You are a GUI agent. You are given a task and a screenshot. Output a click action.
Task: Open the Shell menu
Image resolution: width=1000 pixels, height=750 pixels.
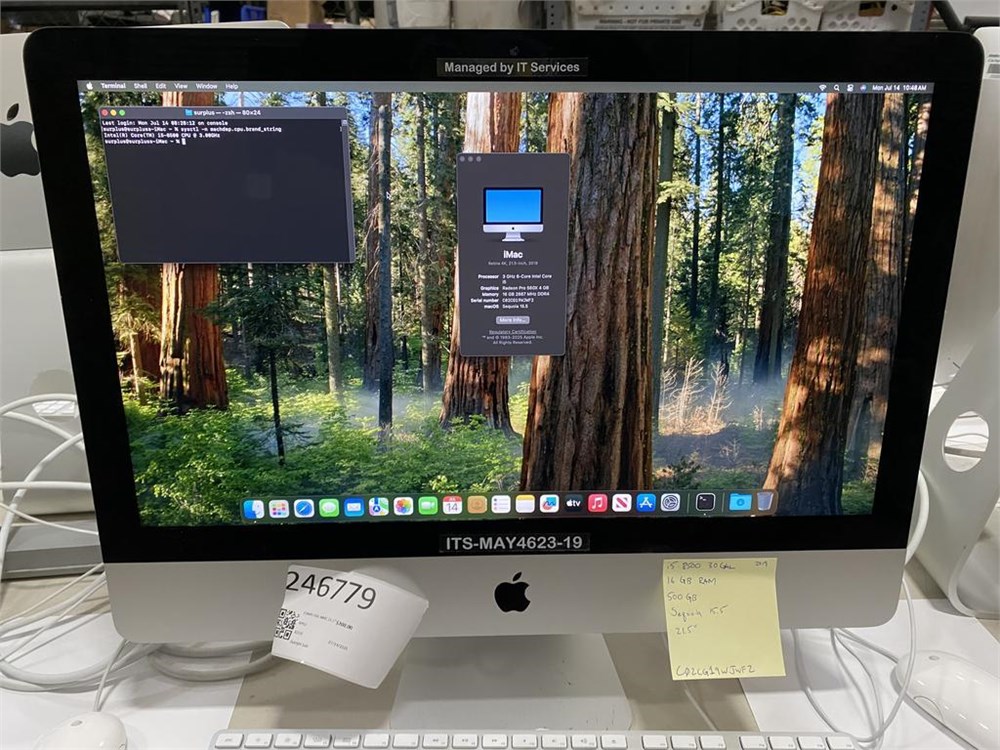[140, 85]
